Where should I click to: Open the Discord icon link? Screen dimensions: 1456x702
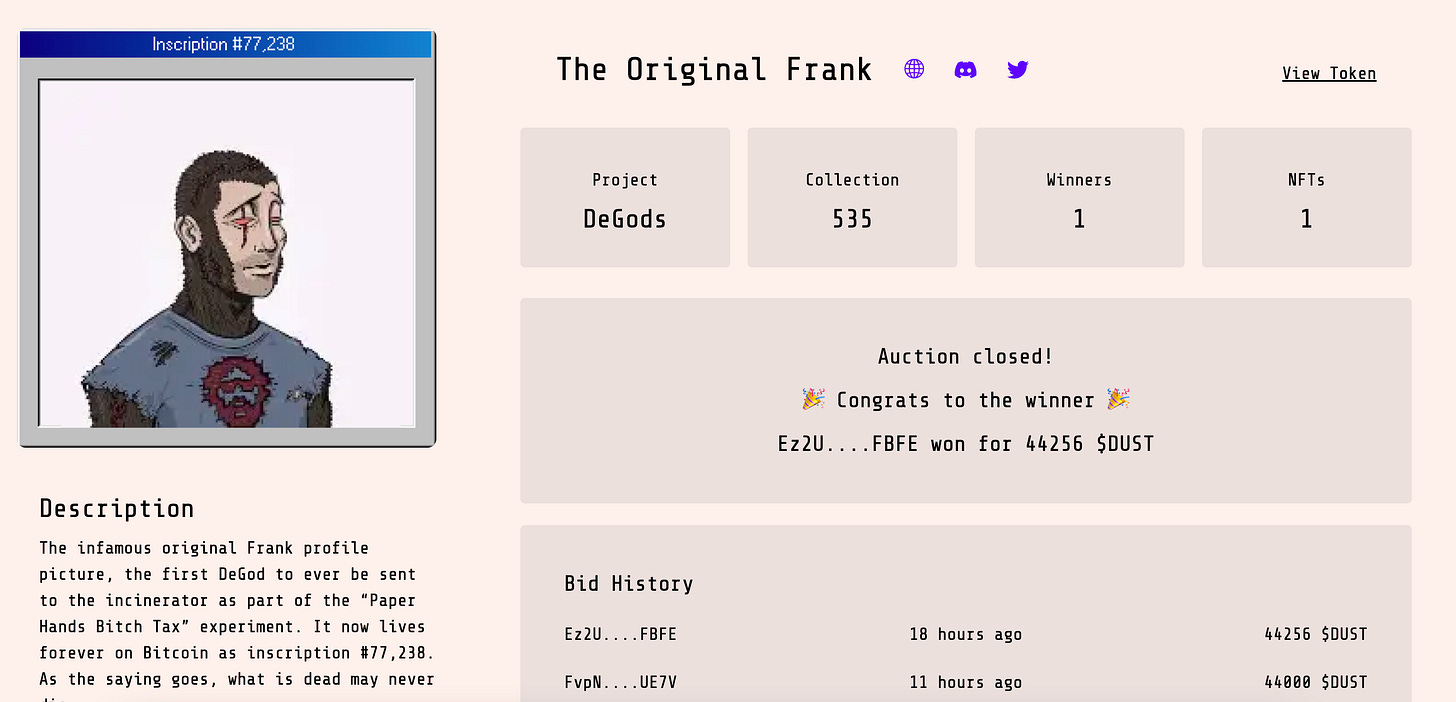coord(966,69)
